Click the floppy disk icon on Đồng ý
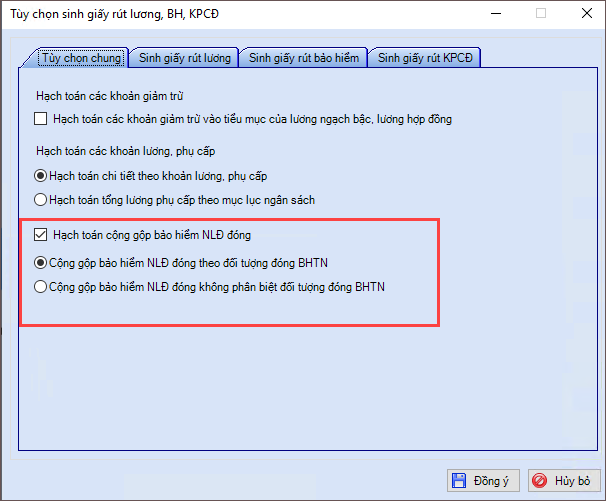The height and width of the screenshot is (501, 606). point(459,481)
